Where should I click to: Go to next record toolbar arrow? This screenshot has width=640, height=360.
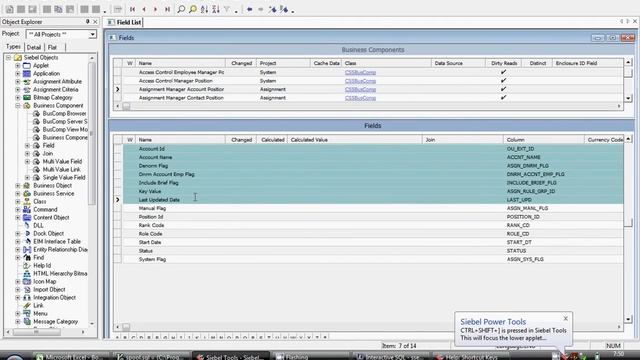156,9
